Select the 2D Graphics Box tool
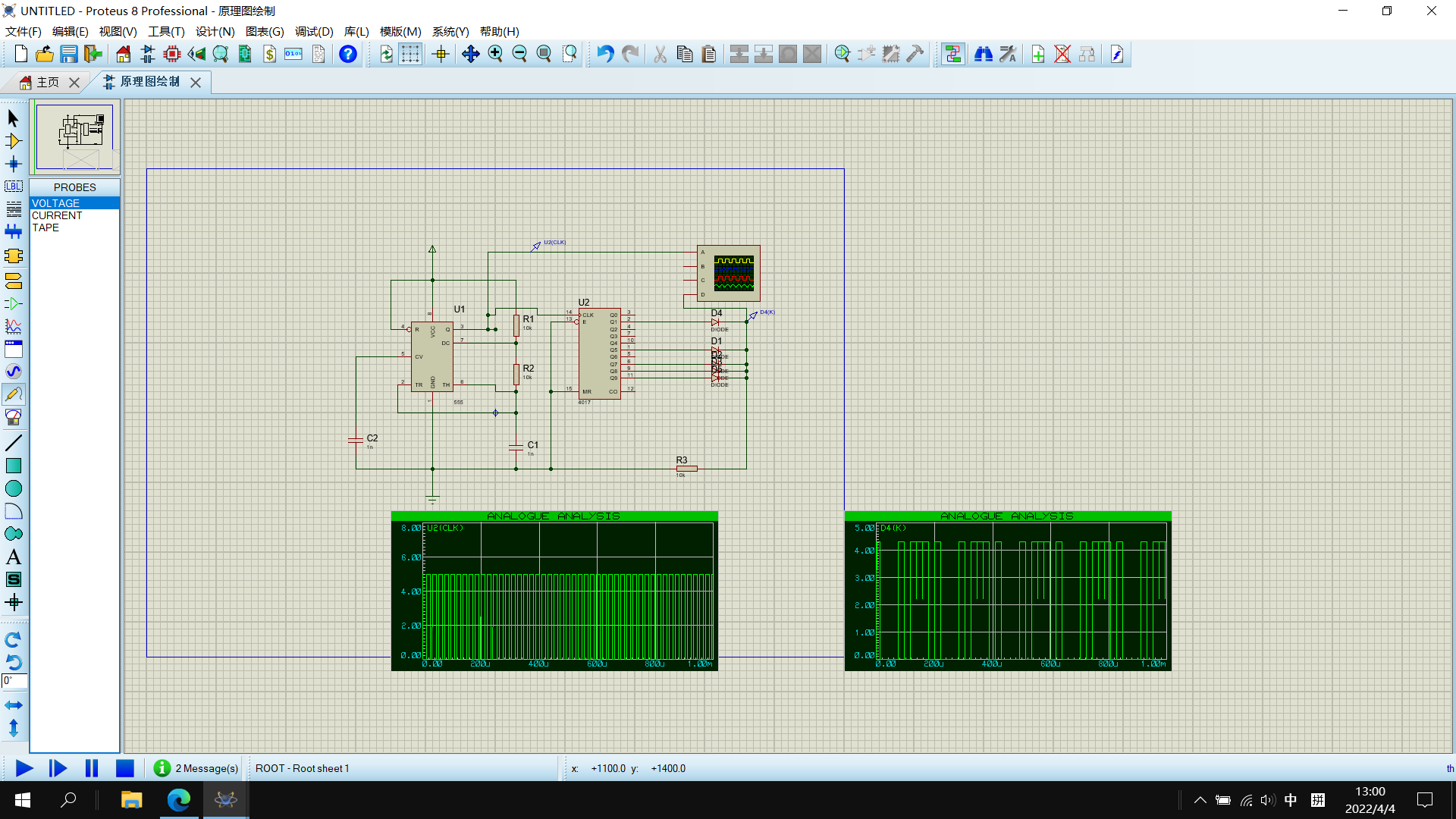Image resolution: width=1456 pixels, height=819 pixels. click(x=14, y=466)
